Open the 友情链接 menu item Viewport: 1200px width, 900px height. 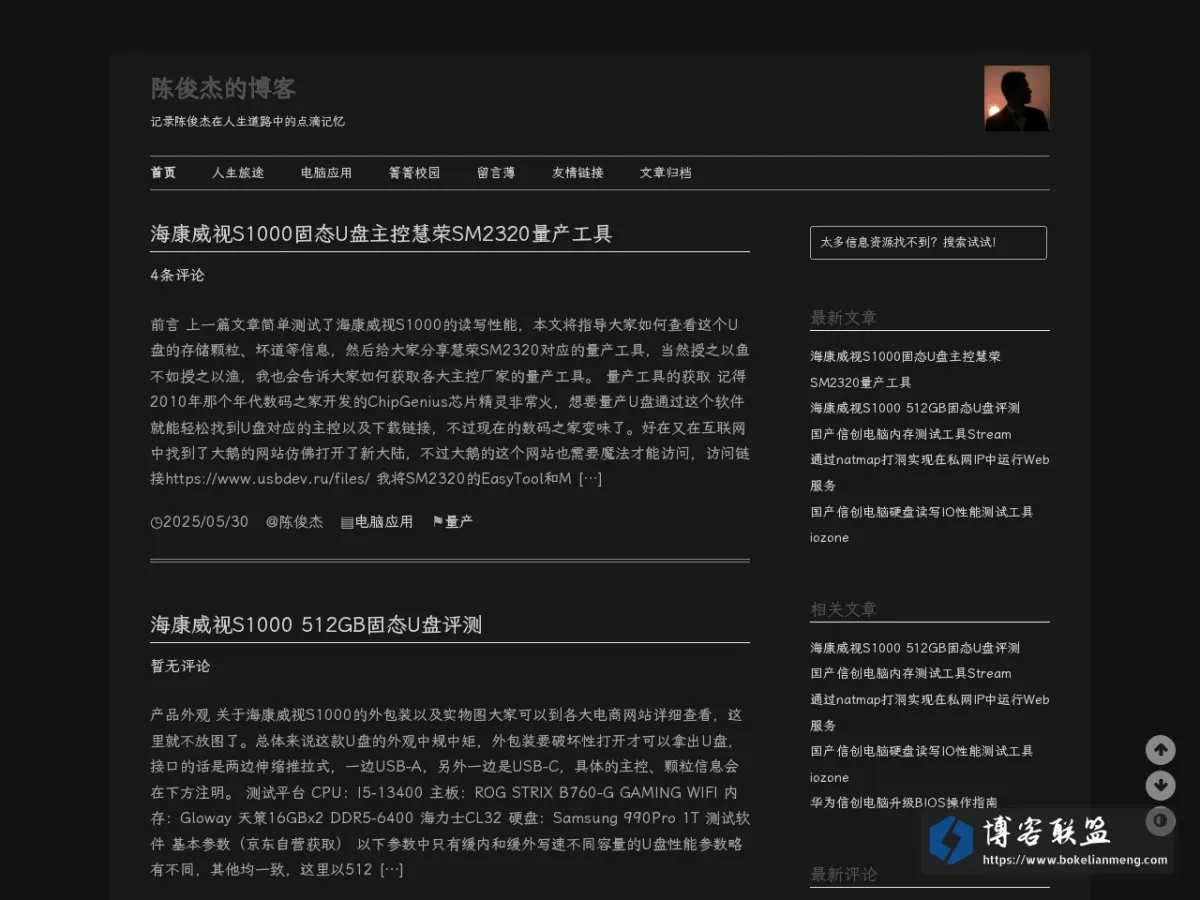click(x=578, y=173)
